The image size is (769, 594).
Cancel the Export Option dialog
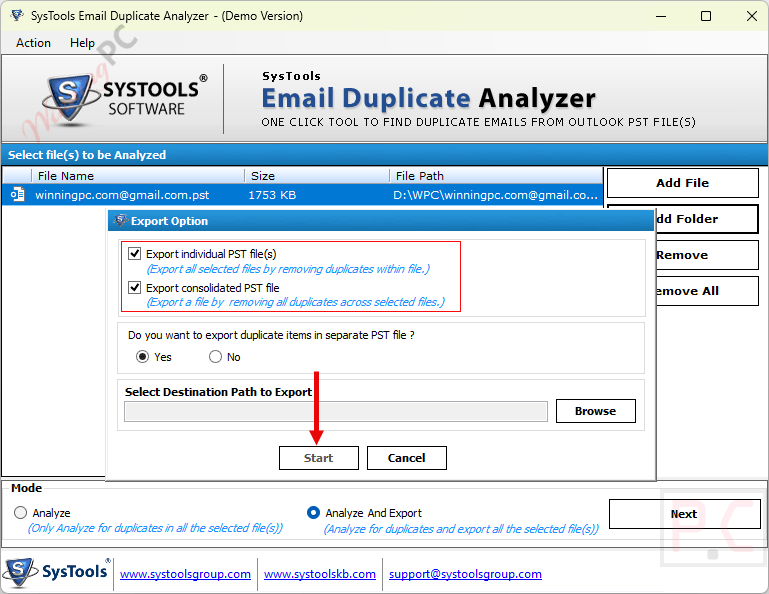pos(407,458)
